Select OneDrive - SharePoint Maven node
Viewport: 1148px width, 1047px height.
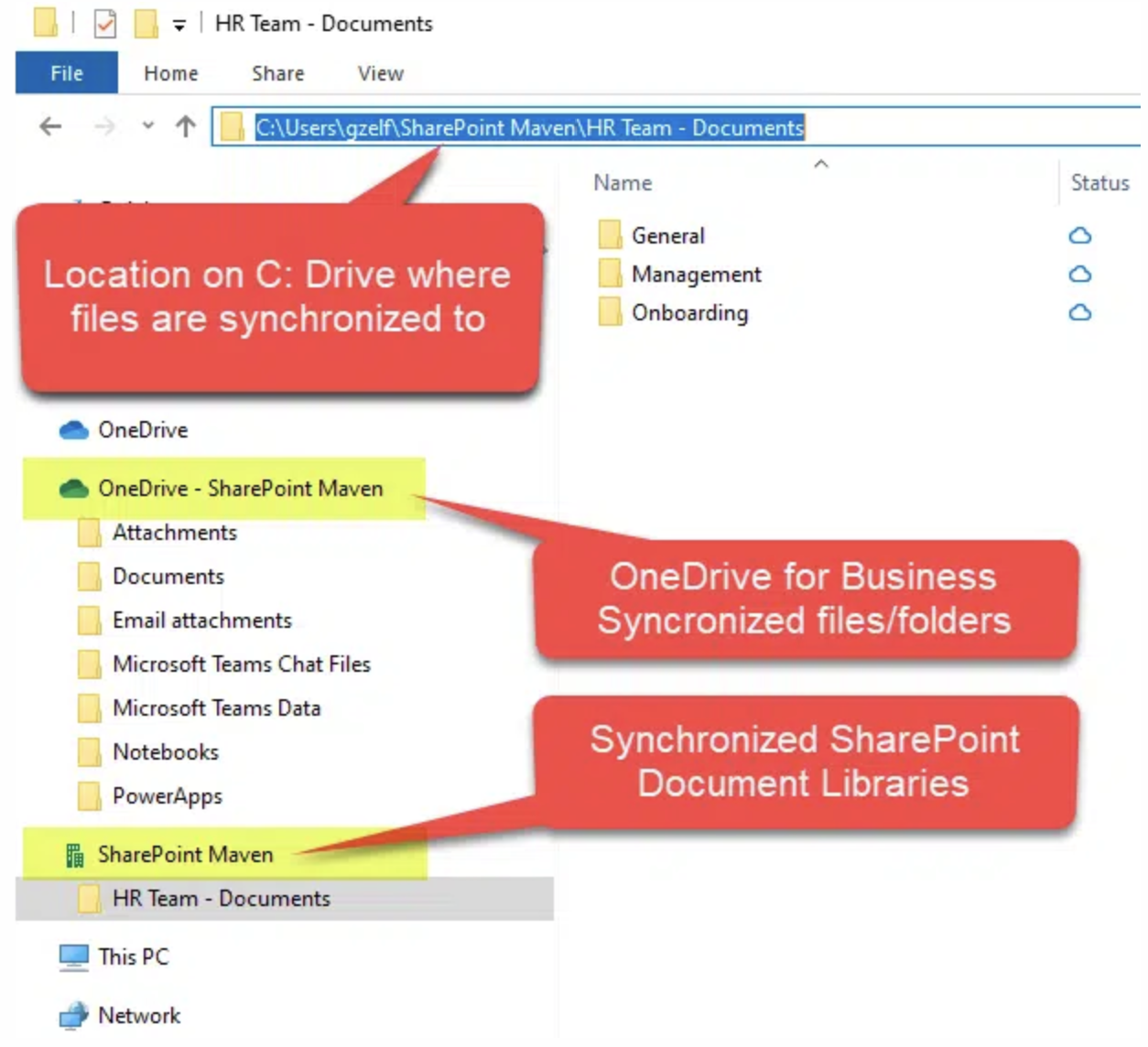coord(240,489)
